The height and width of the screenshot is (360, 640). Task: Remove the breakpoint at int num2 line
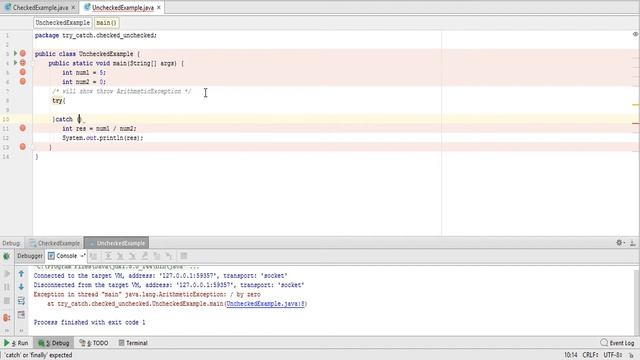click(23, 82)
